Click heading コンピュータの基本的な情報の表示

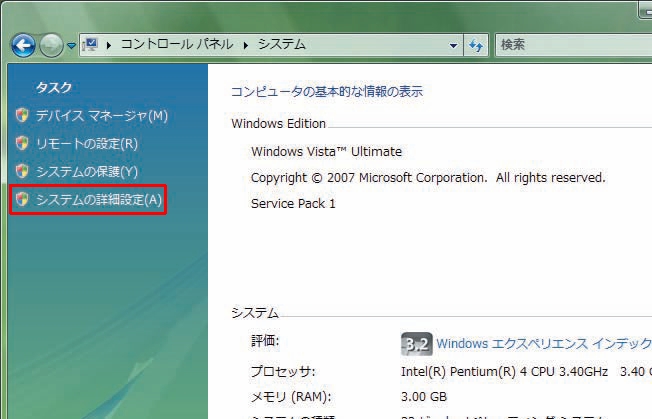pos(327,91)
